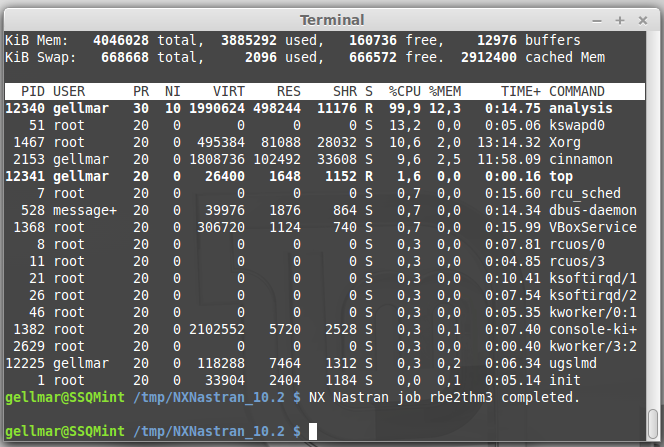Click the 668668 swap total value
664x447 pixels.
pyautogui.click(x=125, y=58)
